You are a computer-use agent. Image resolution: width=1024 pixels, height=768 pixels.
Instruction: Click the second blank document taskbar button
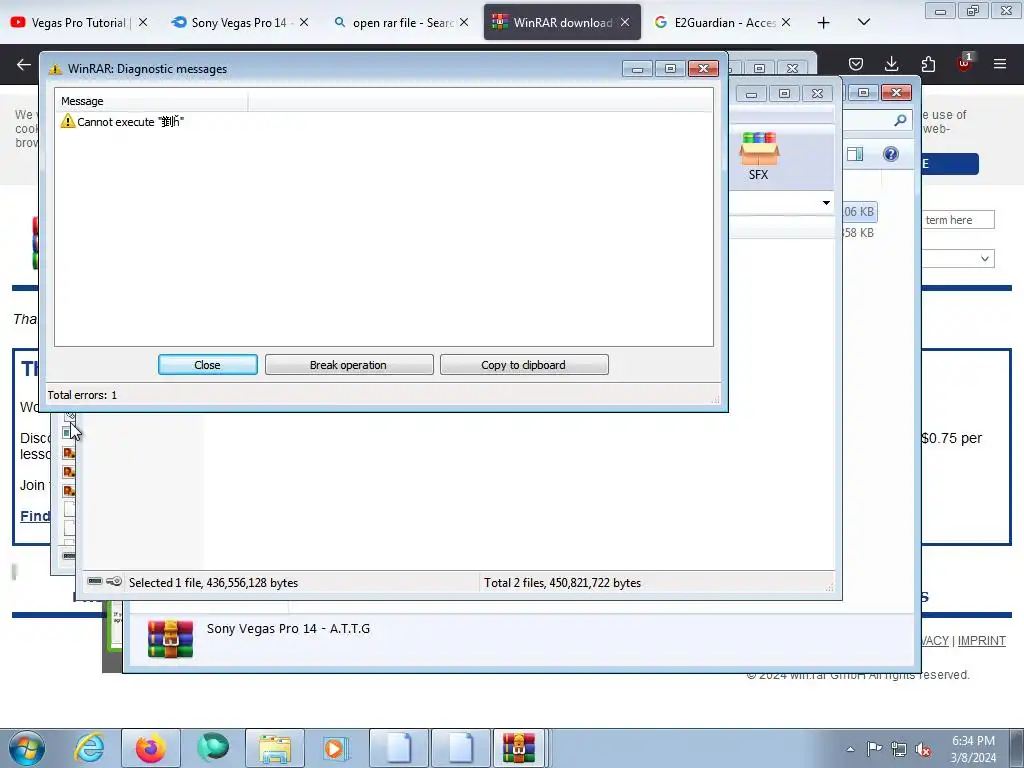coord(460,748)
